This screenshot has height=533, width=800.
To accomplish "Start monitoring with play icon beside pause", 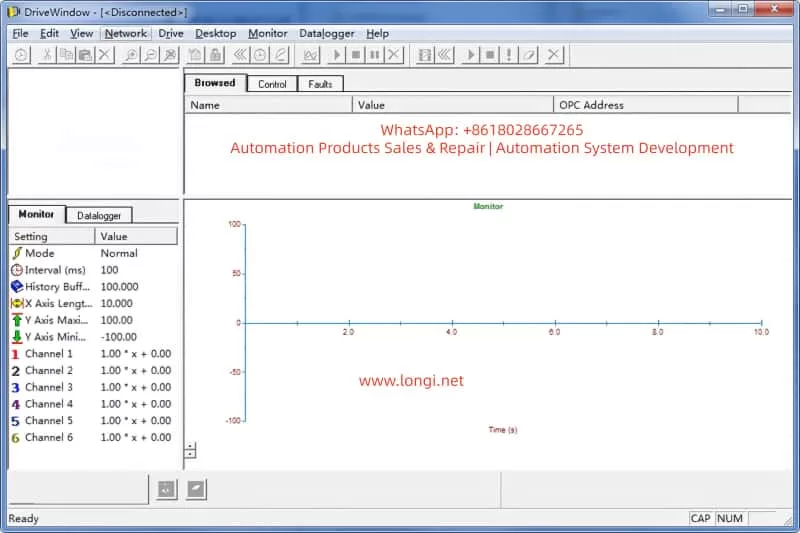I will coord(336,55).
